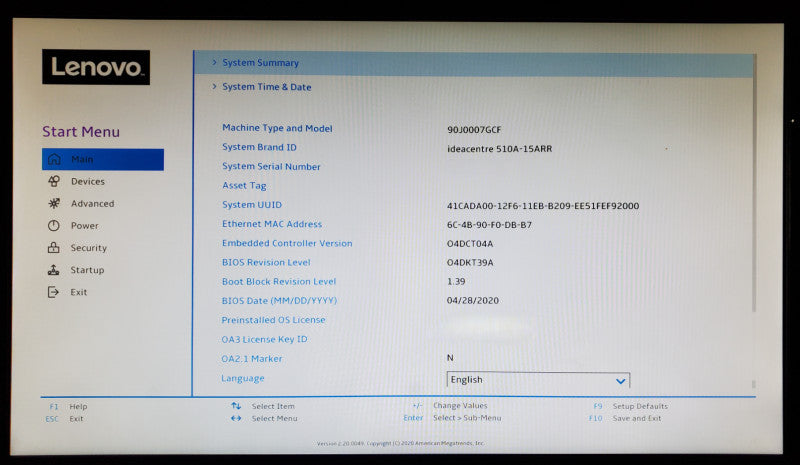Click the value O4DCT04A
This screenshot has height=465, width=800.
(470, 243)
